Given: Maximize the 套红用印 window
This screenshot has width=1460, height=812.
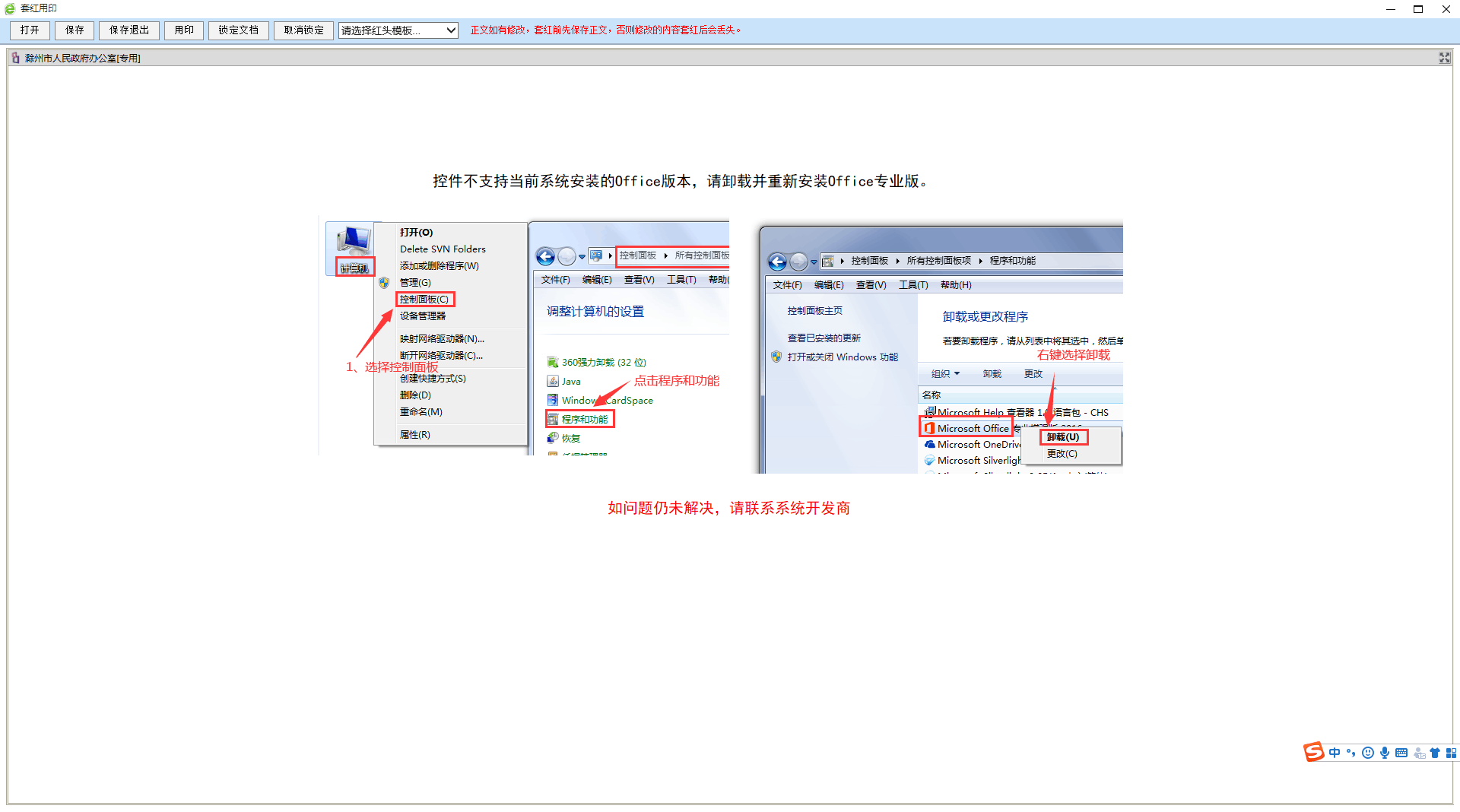Looking at the screenshot, I should (x=1418, y=9).
